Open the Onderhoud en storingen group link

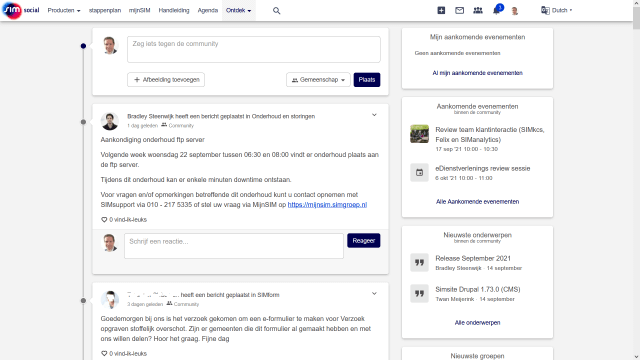coord(283,116)
